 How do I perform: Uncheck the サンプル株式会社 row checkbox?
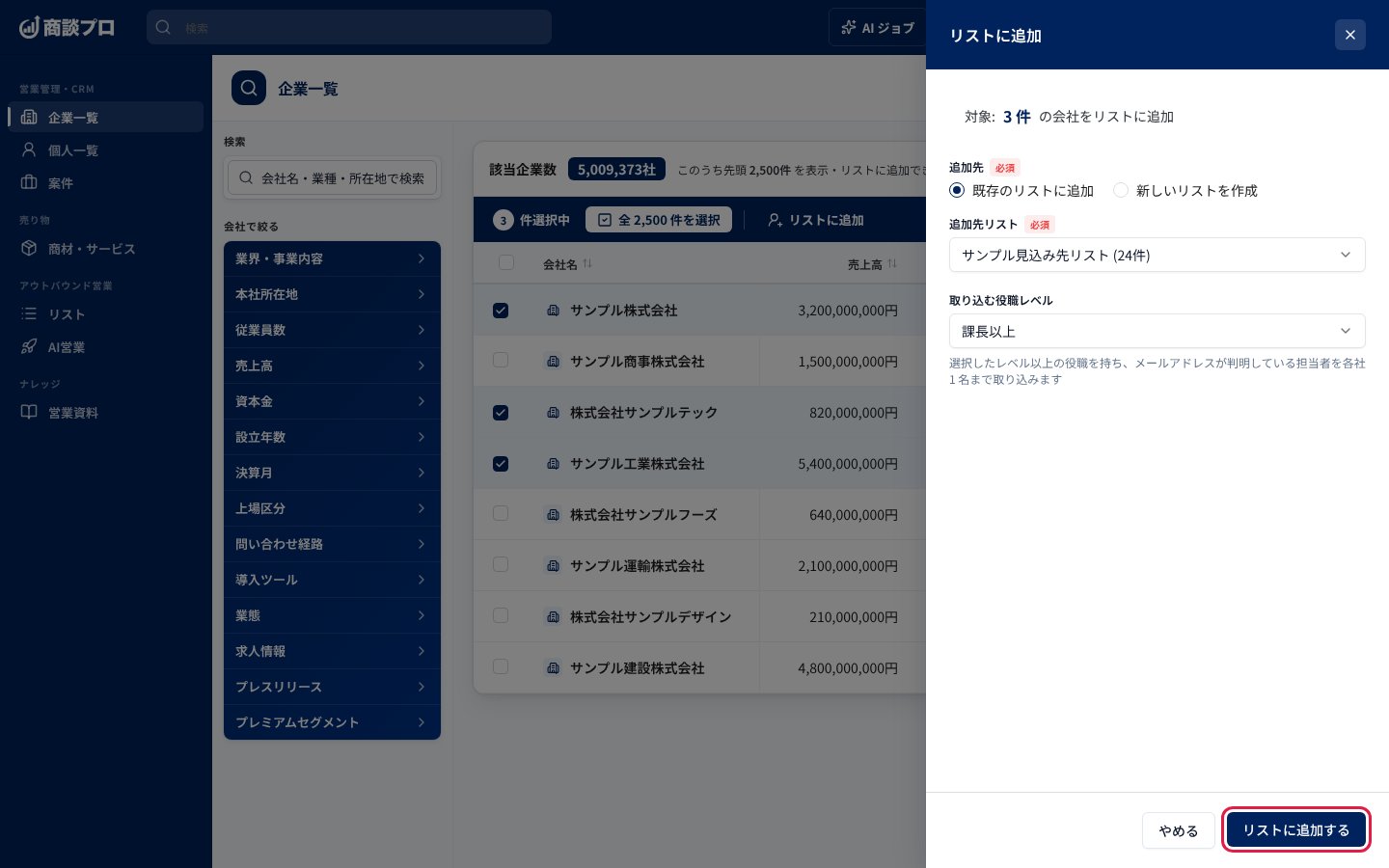click(x=501, y=310)
